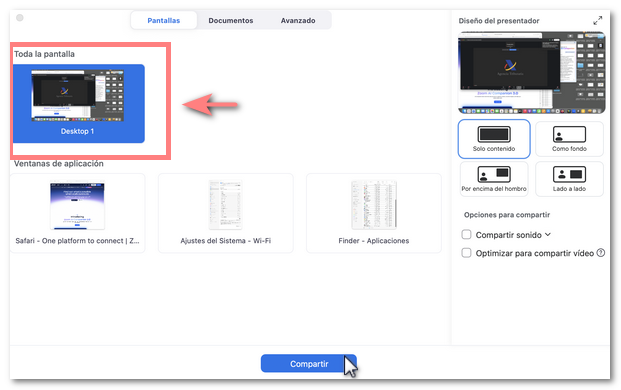
Task: Select the Como fondo presenter layout
Action: [569, 139]
